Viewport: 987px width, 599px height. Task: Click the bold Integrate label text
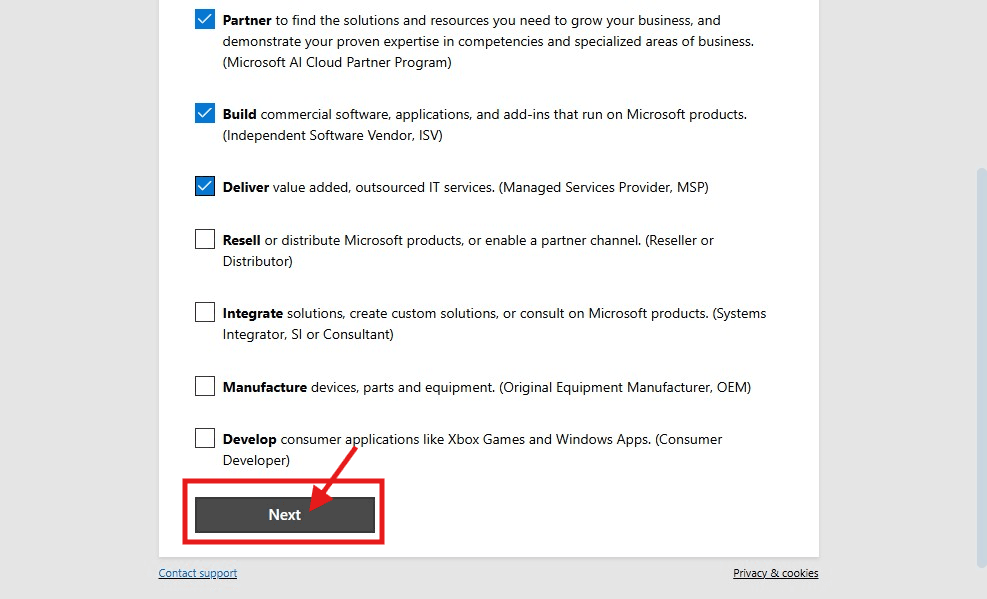[253, 313]
